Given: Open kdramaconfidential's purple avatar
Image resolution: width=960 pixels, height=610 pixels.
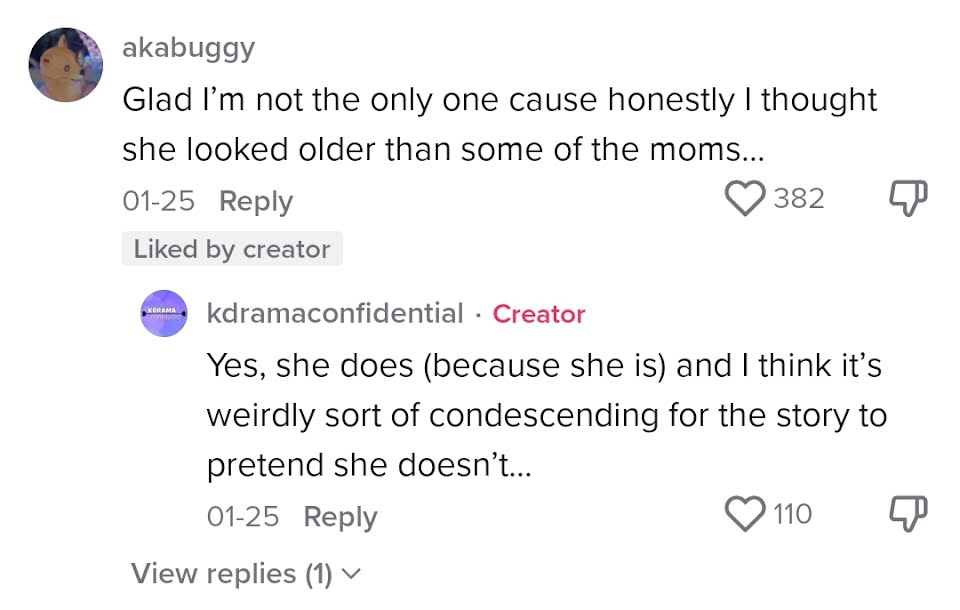Looking at the screenshot, I should click(x=163, y=313).
